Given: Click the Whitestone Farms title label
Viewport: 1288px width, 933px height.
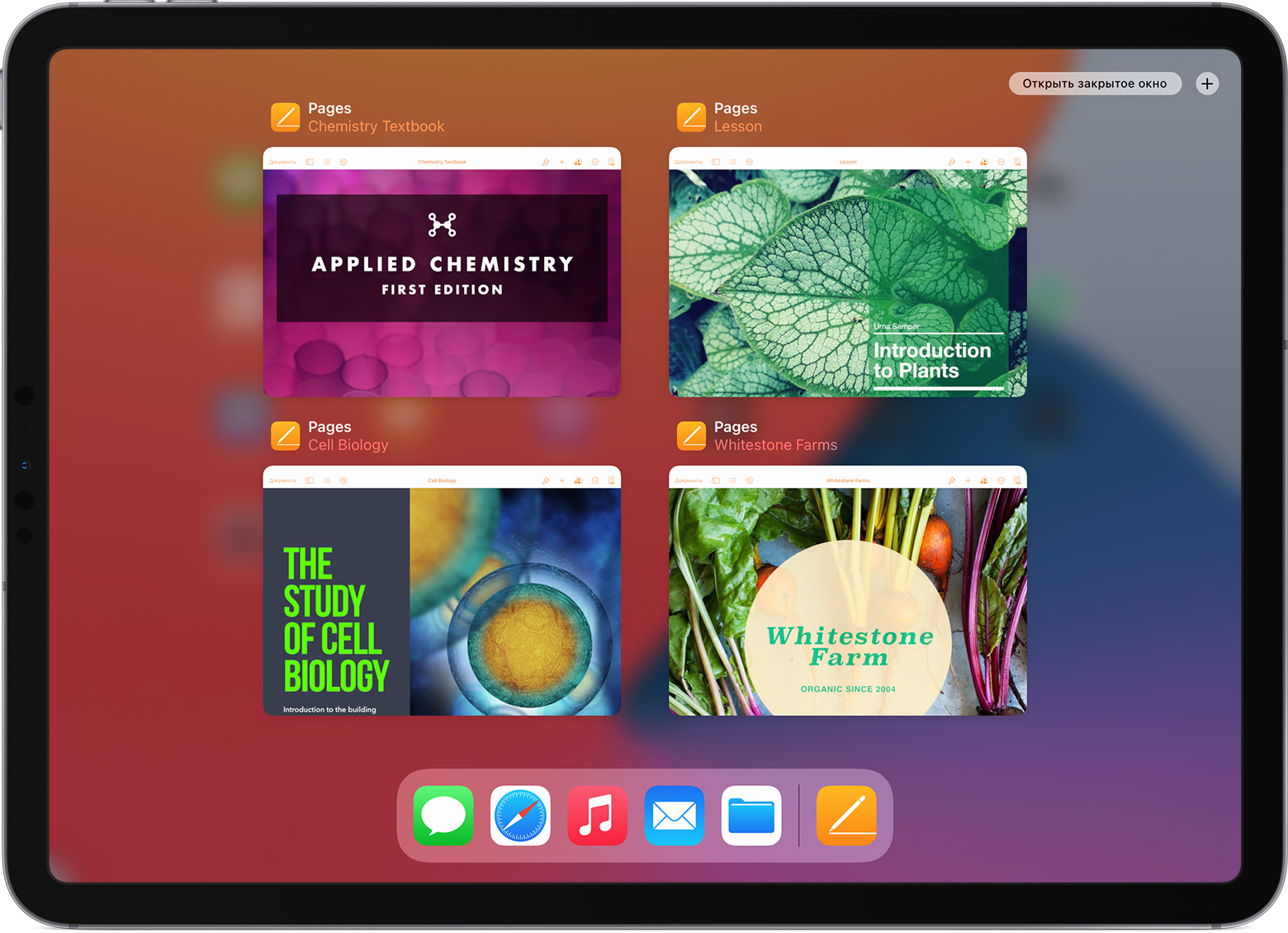Looking at the screenshot, I should [775, 445].
